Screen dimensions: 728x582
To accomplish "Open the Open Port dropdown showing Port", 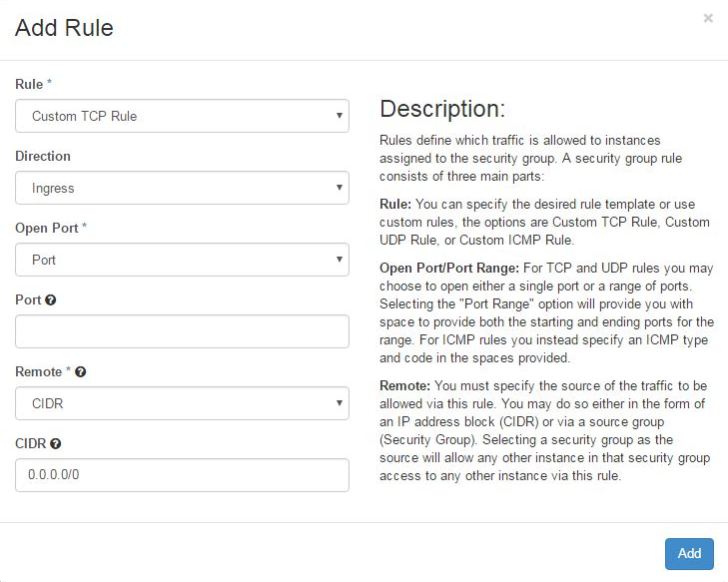I will [x=182, y=260].
